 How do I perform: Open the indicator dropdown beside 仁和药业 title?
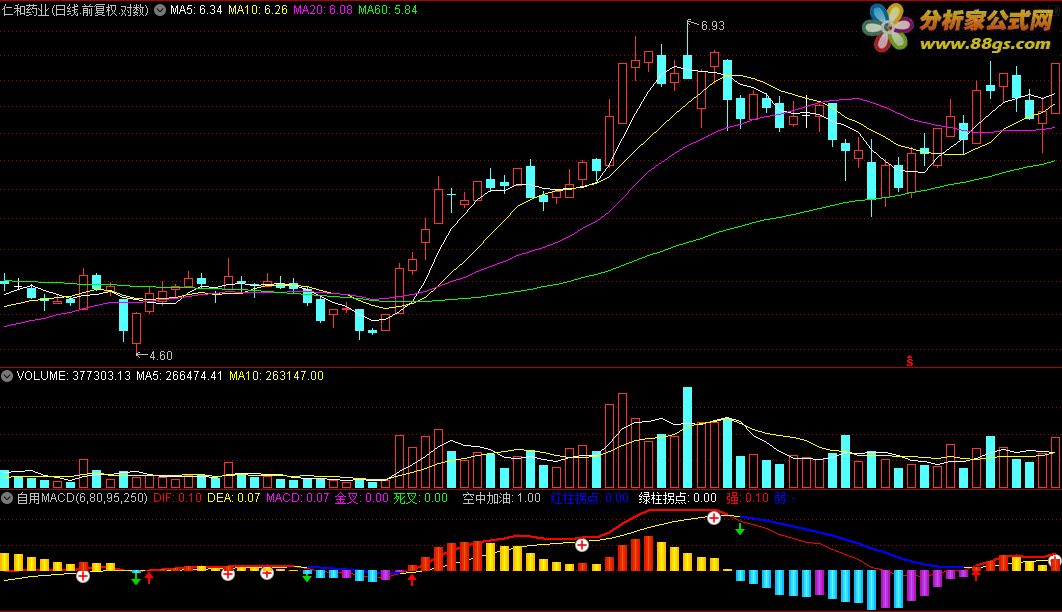160,10
